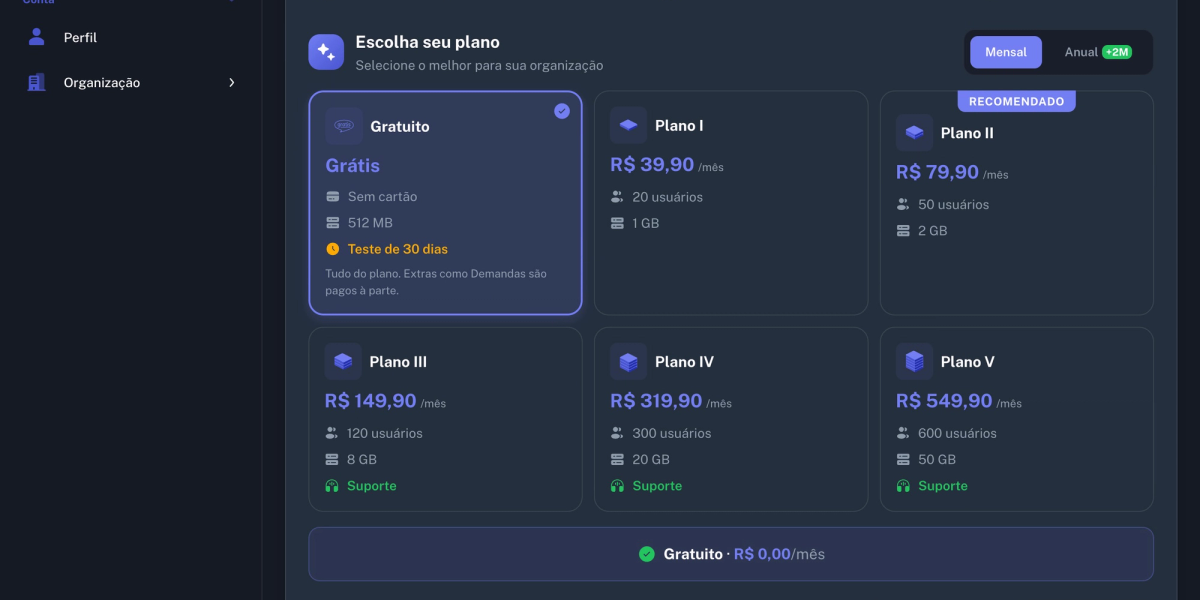This screenshot has width=1200, height=600.
Task: Select the Plano III card title
Action: click(398, 362)
